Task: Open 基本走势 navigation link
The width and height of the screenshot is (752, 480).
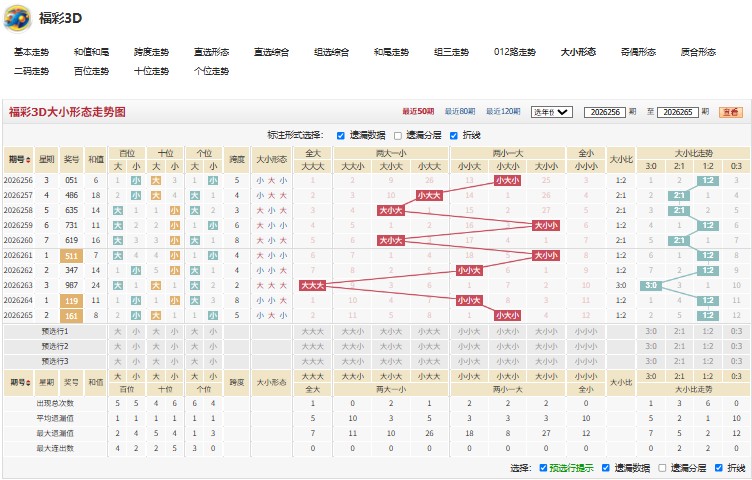Action: (x=31, y=52)
